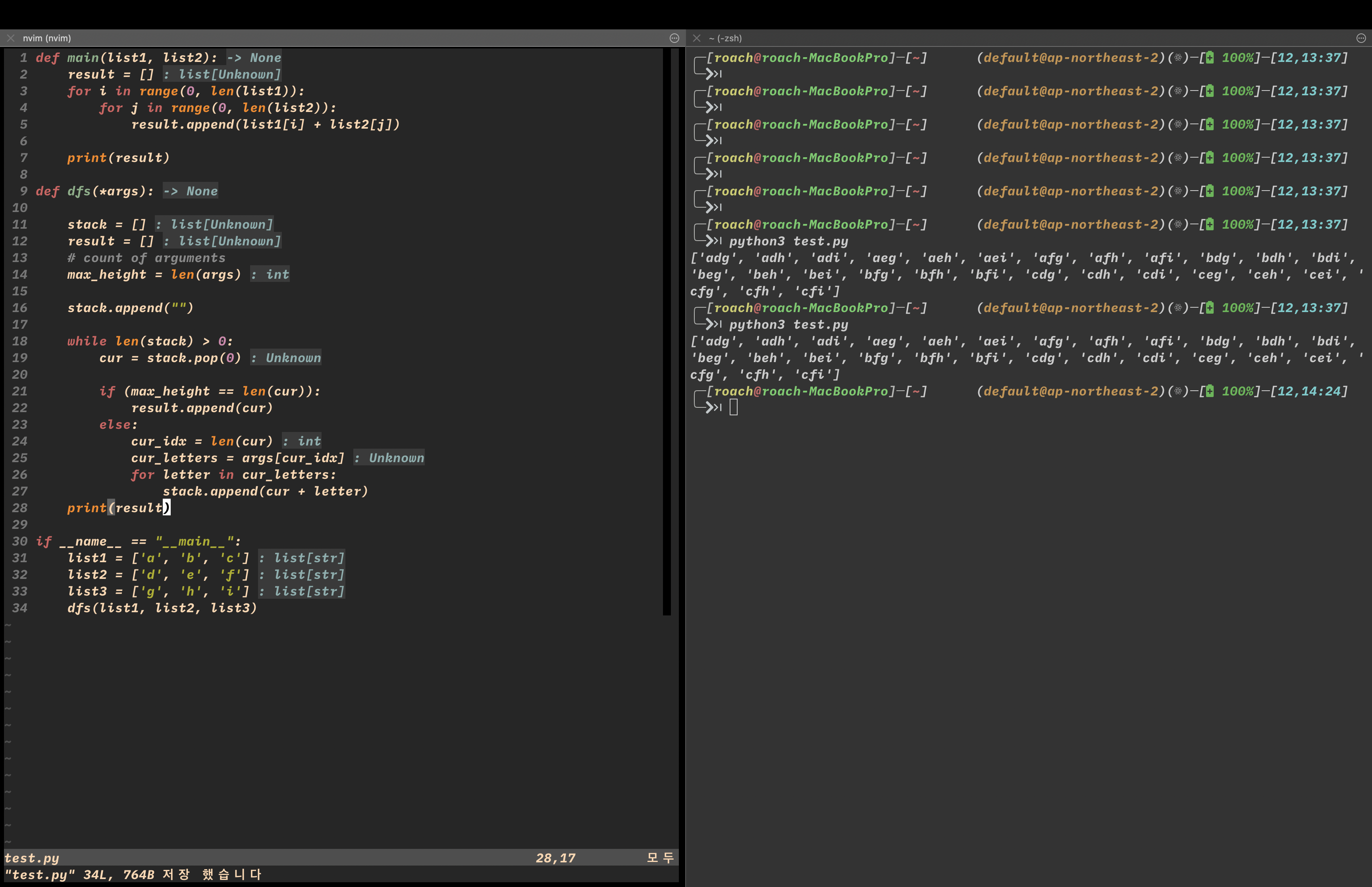
Task: Click the battery icon in the 14:24 prompt
Action: 1210,391
